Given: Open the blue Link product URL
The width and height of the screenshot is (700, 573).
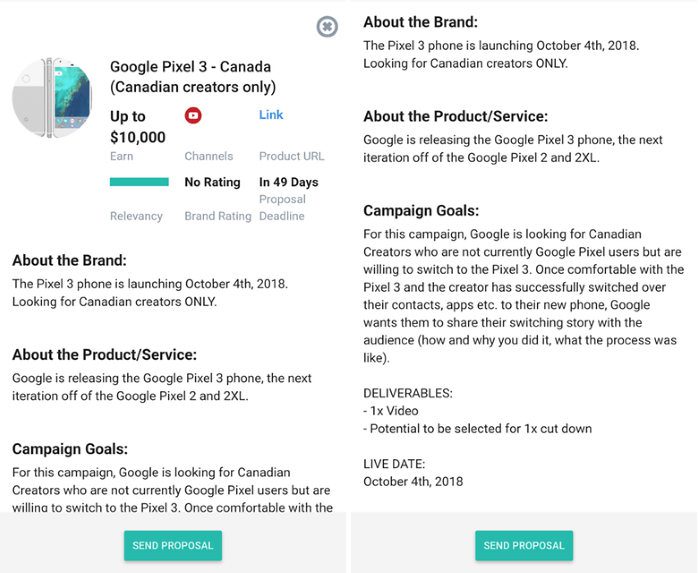Looking at the screenshot, I should coord(271,115).
